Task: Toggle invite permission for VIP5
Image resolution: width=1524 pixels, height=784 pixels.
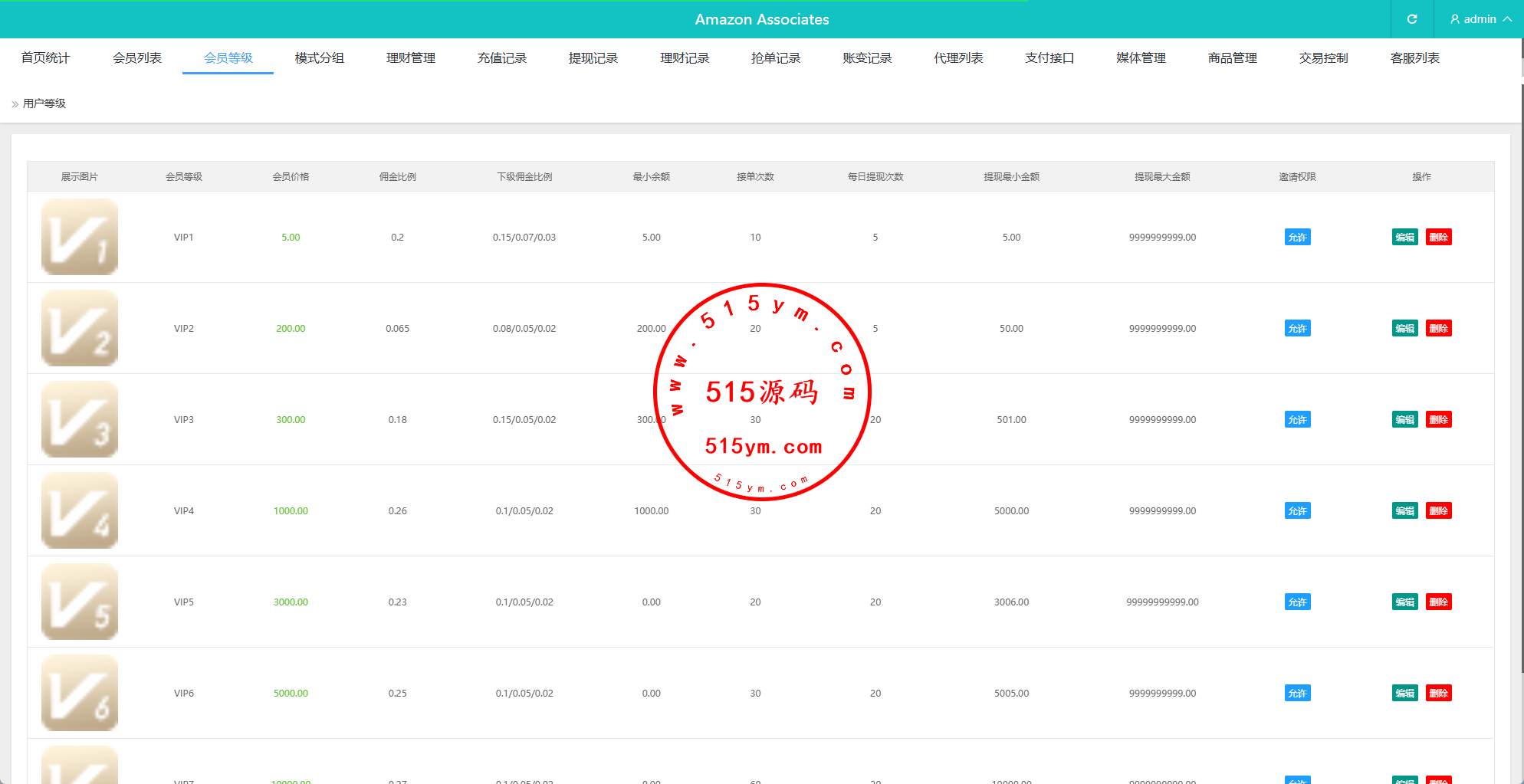Action: (1297, 602)
